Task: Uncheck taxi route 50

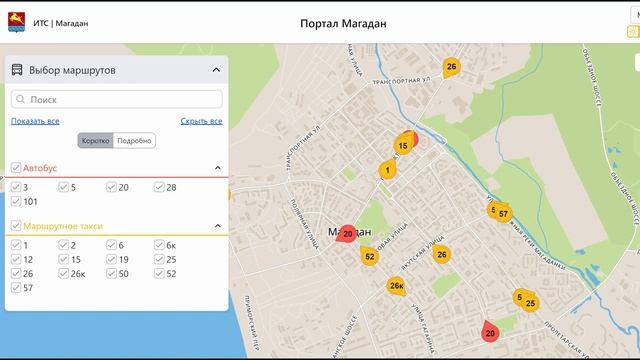Action: pyautogui.click(x=111, y=273)
